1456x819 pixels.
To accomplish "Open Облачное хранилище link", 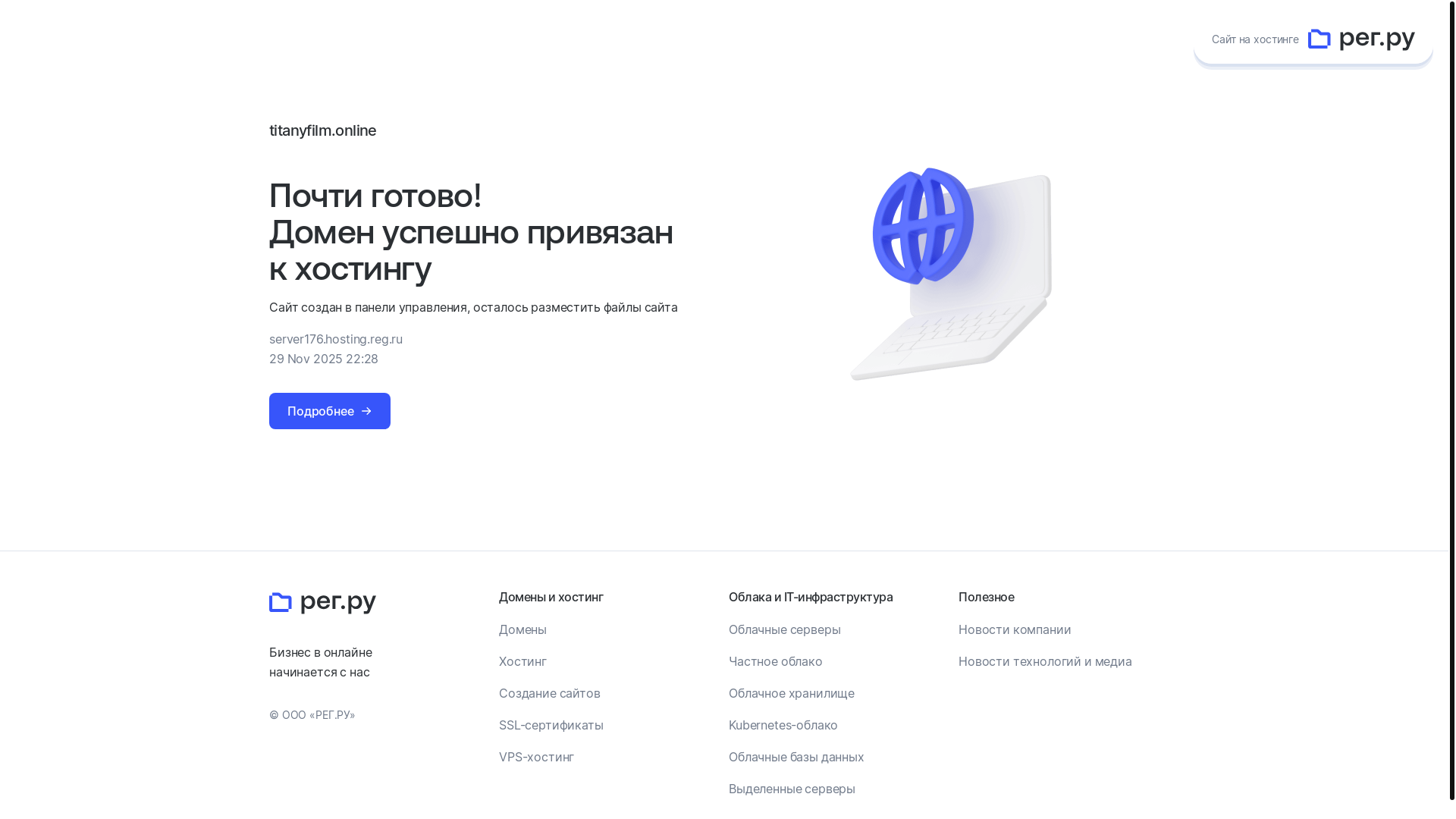I will 791,693.
